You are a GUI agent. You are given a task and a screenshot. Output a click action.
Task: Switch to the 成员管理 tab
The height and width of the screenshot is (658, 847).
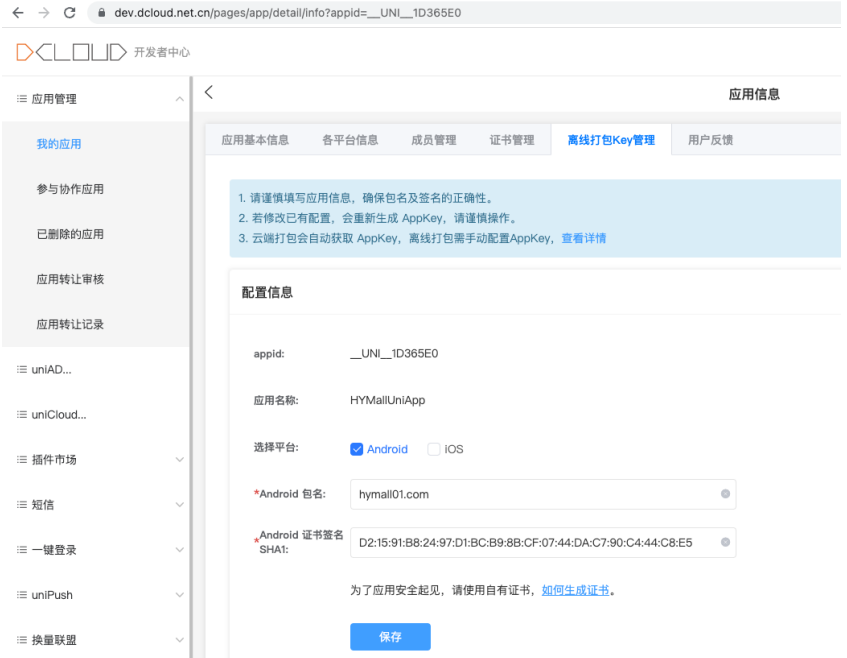(x=434, y=140)
